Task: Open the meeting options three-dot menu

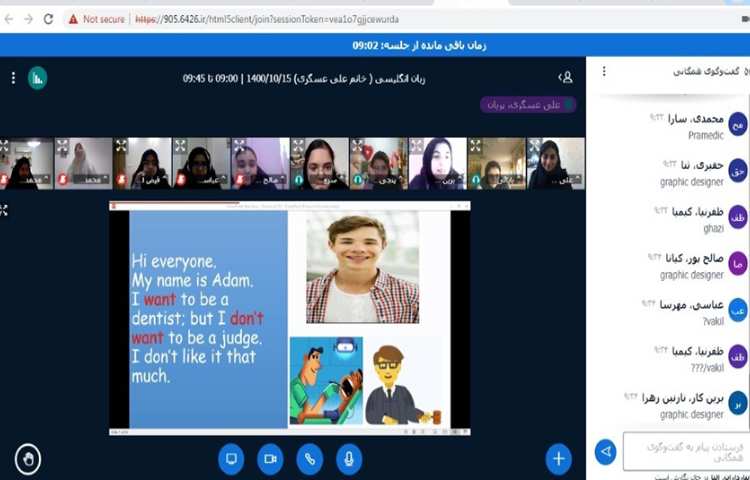Action: (13, 77)
